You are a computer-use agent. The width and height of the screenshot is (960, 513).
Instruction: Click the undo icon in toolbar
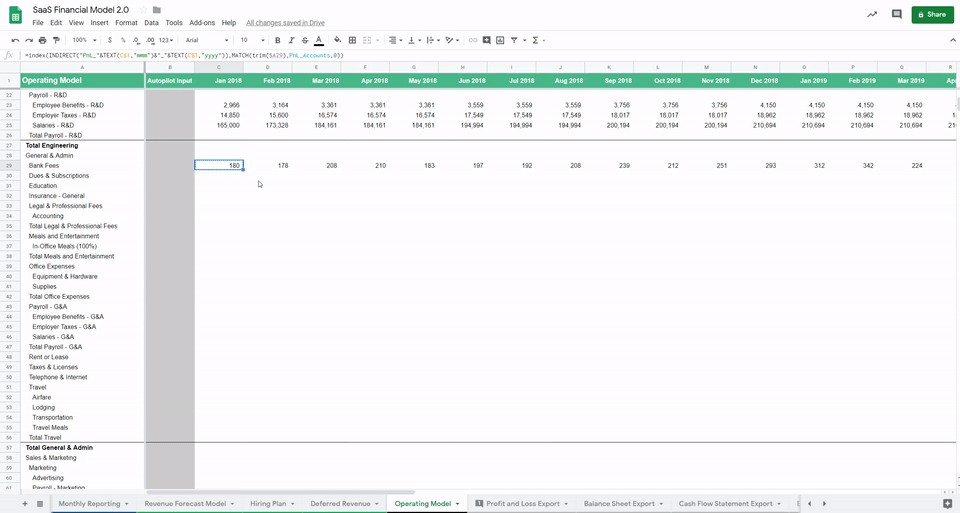click(x=15, y=40)
